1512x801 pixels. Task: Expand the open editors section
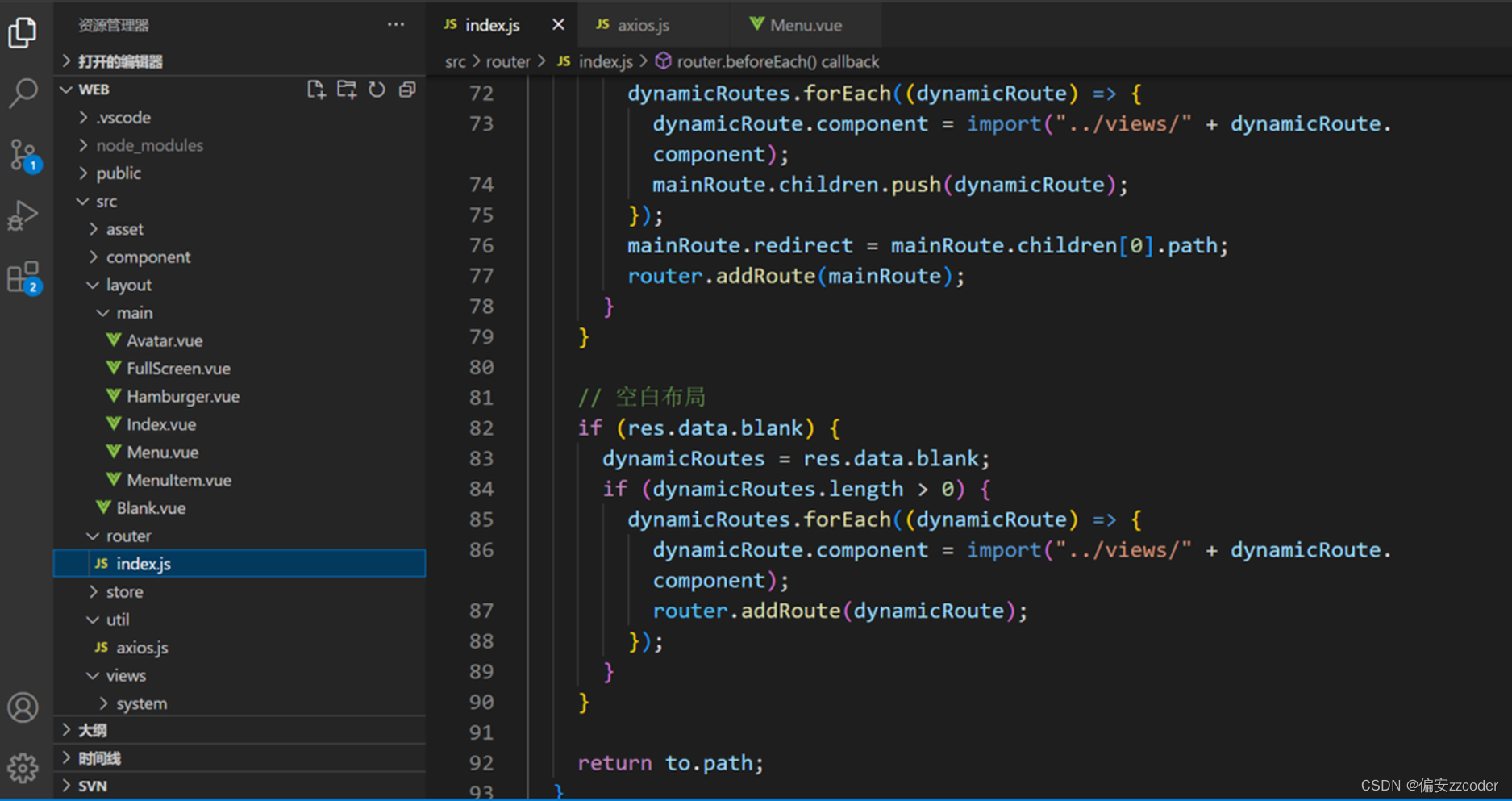240,61
